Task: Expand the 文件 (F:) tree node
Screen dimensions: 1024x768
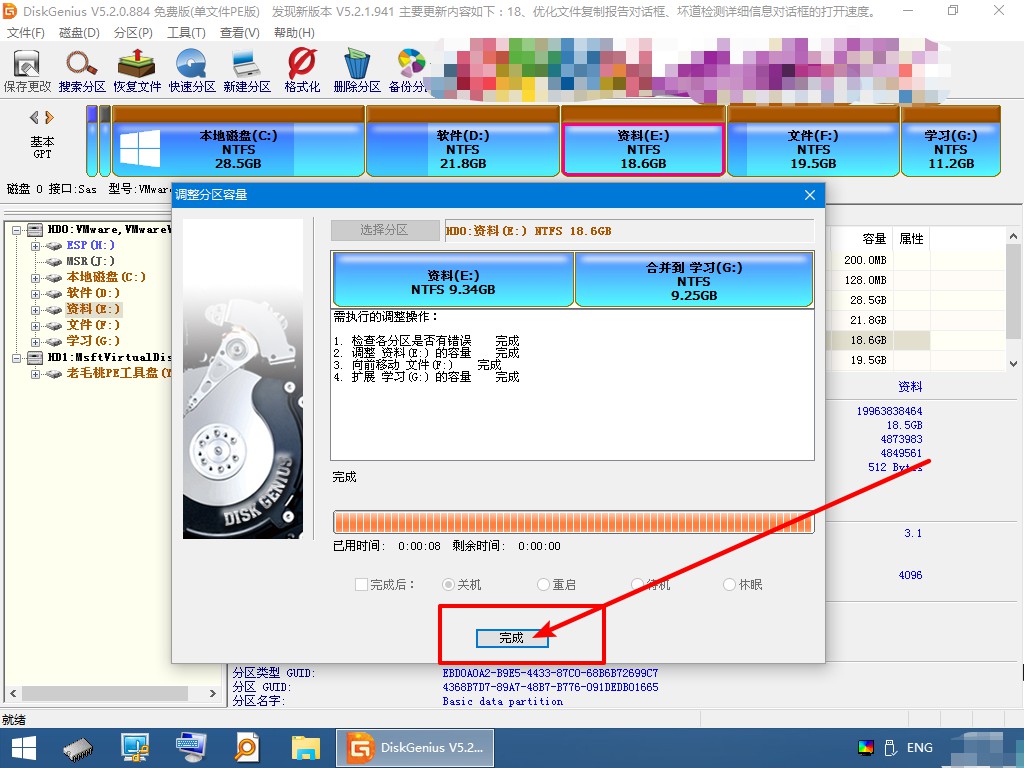Action: point(36,326)
